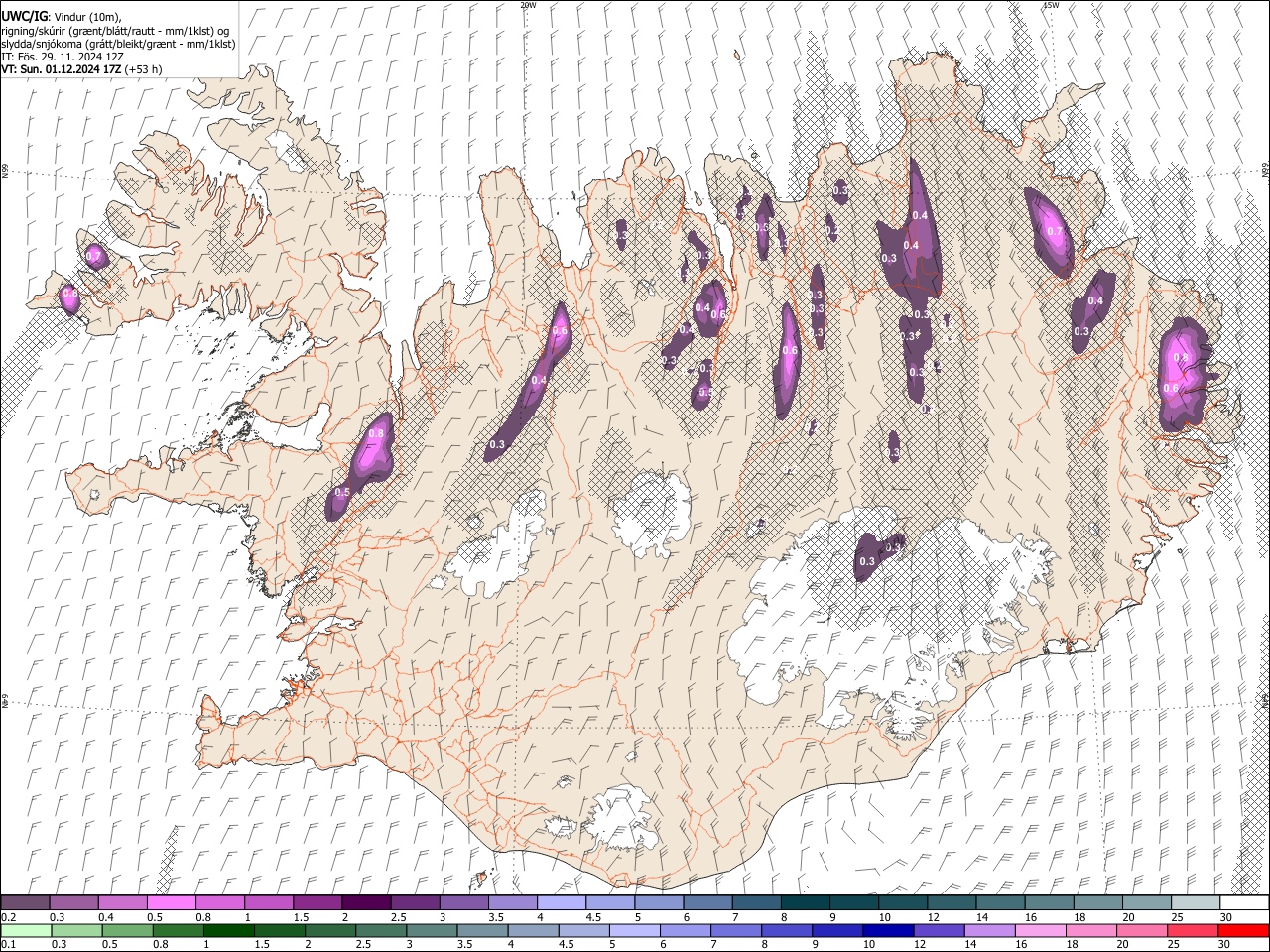Click the 'VT: Sun. 01.12.2024 17Z (+53 h)' line
The height and width of the screenshot is (952, 1270).
tap(81, 69)
